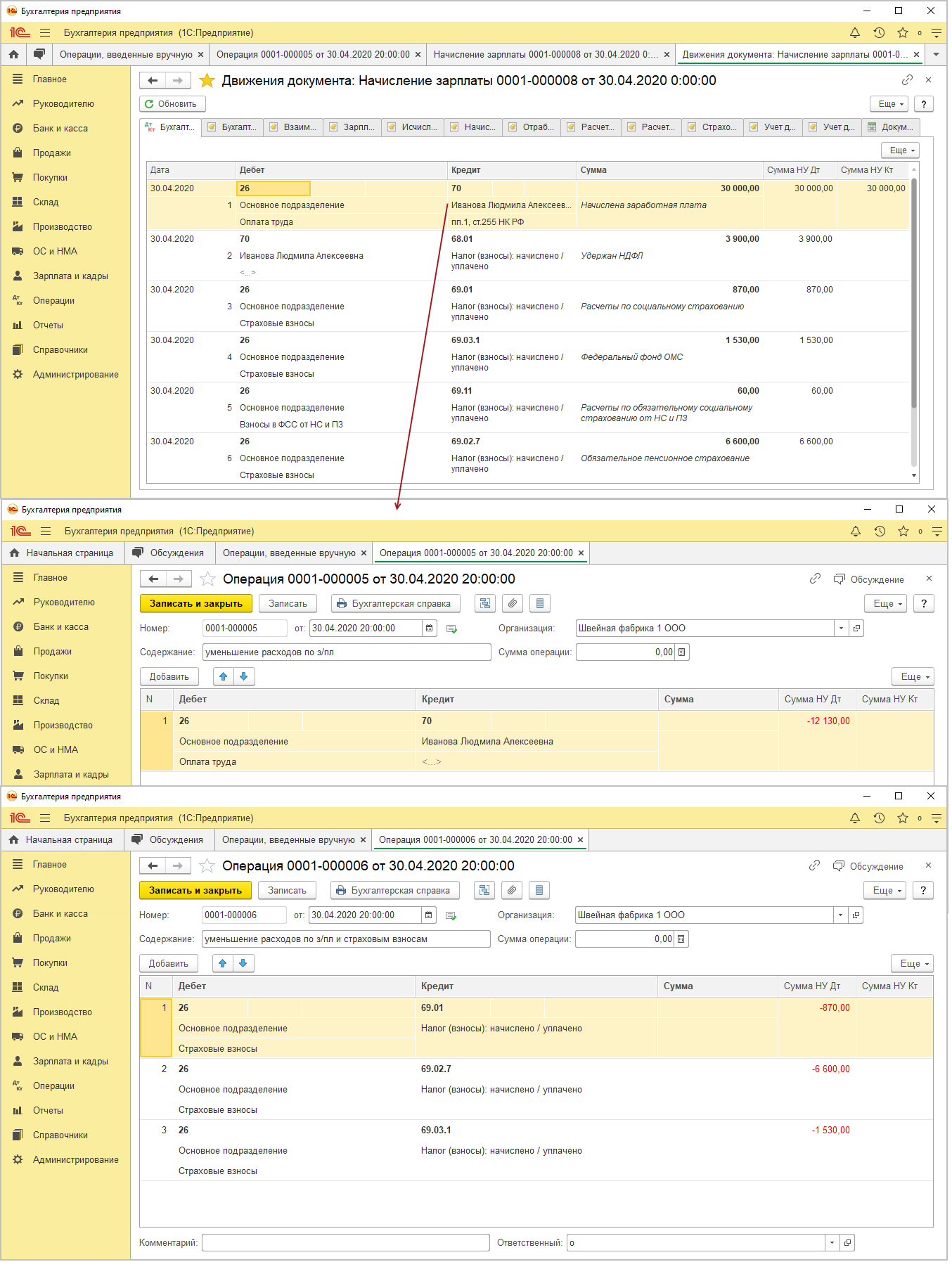This screenshot has width=952, height=1269.
Task: Click Содержание field in Операция 0001-000005
Action: [347, 652]
